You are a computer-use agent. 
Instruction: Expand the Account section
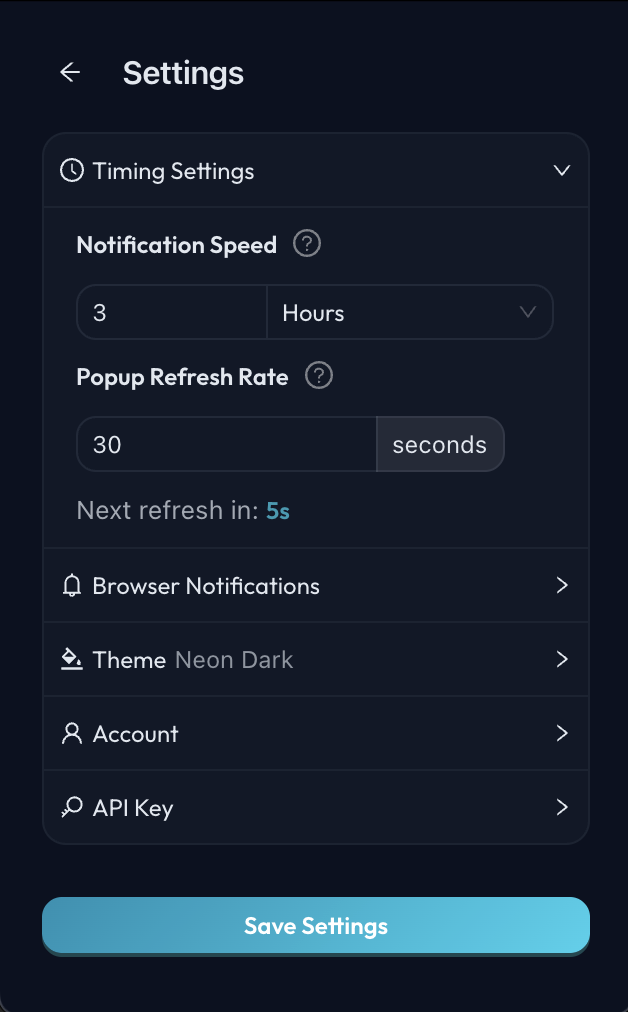561,733
